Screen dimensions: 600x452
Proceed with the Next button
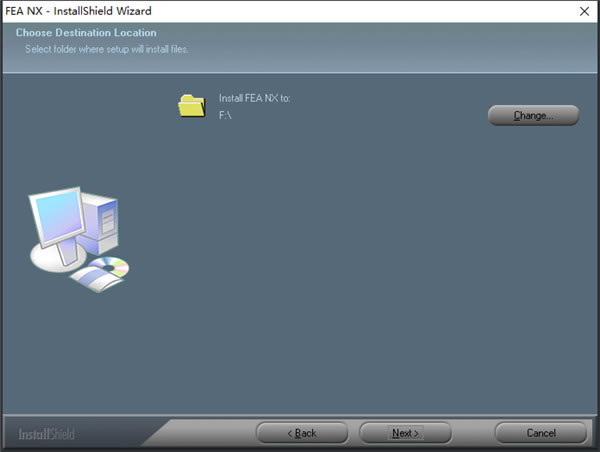[405, 433]
